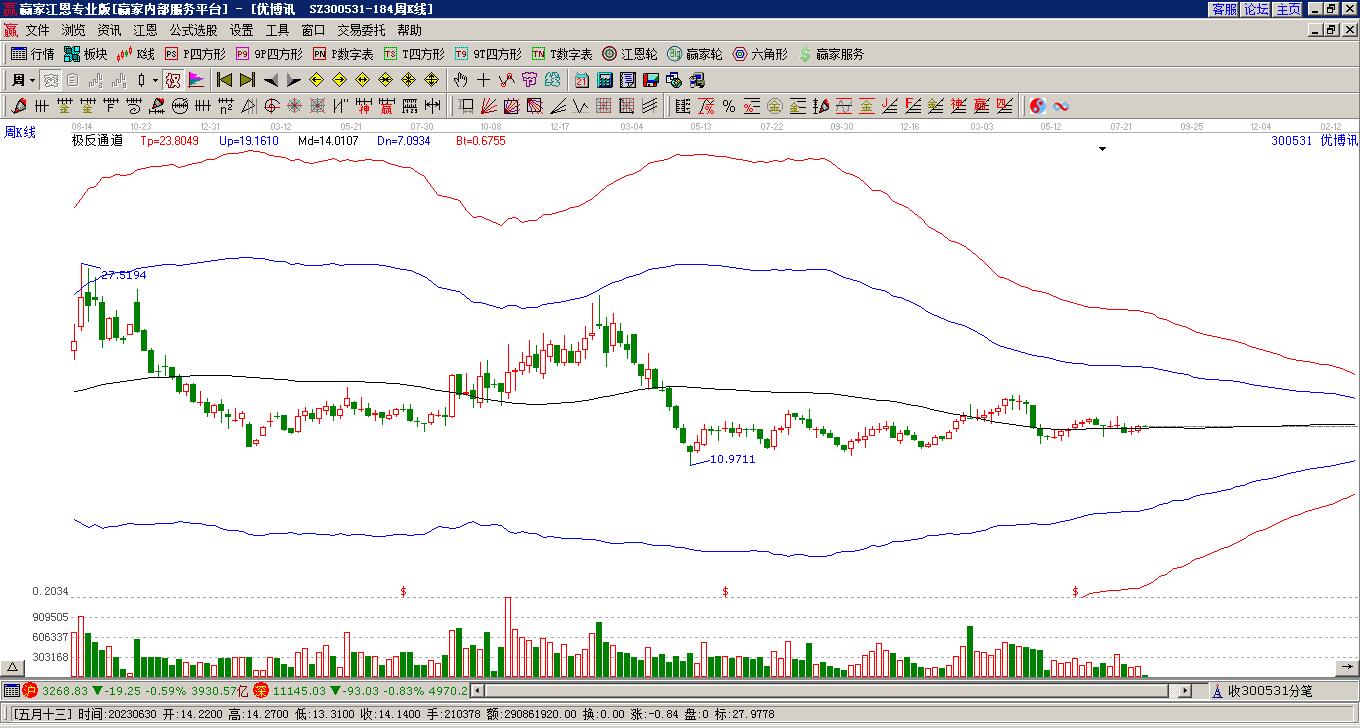Click the horizontal scrollbar left arrow
This screenshot has width=1360, height=728.
click(x=478, y=691)
